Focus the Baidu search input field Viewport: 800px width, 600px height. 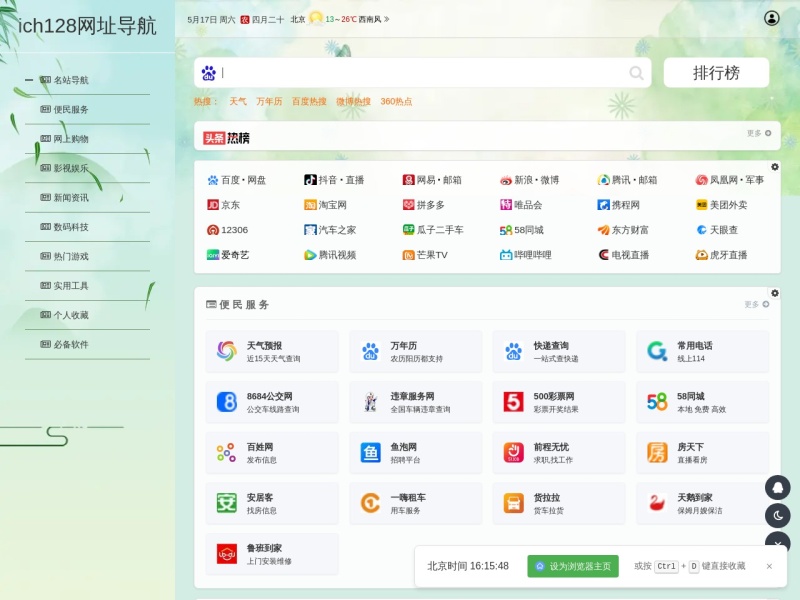point(423,73)
